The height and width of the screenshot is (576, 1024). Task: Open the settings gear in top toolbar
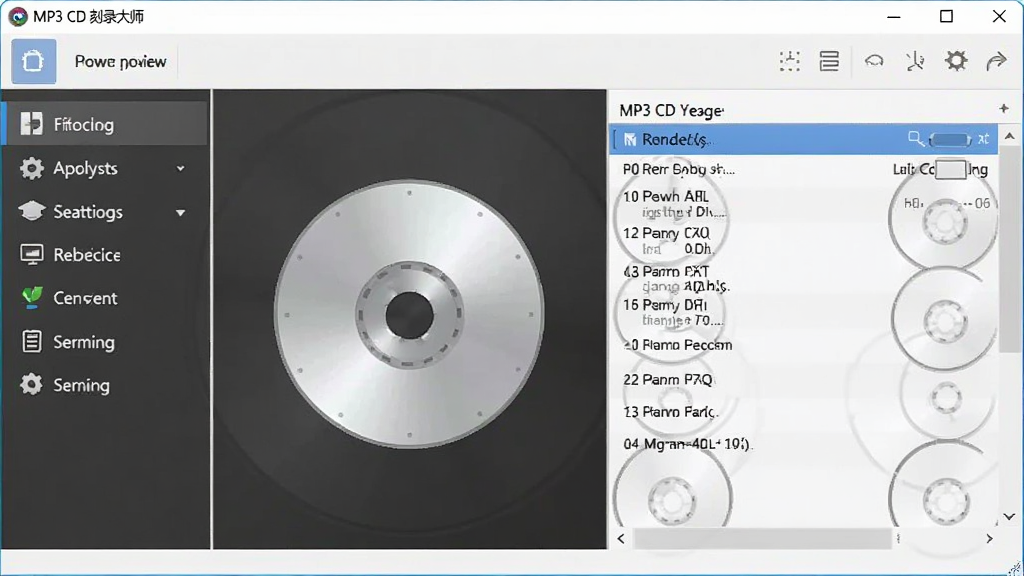[x=955, y=61]
